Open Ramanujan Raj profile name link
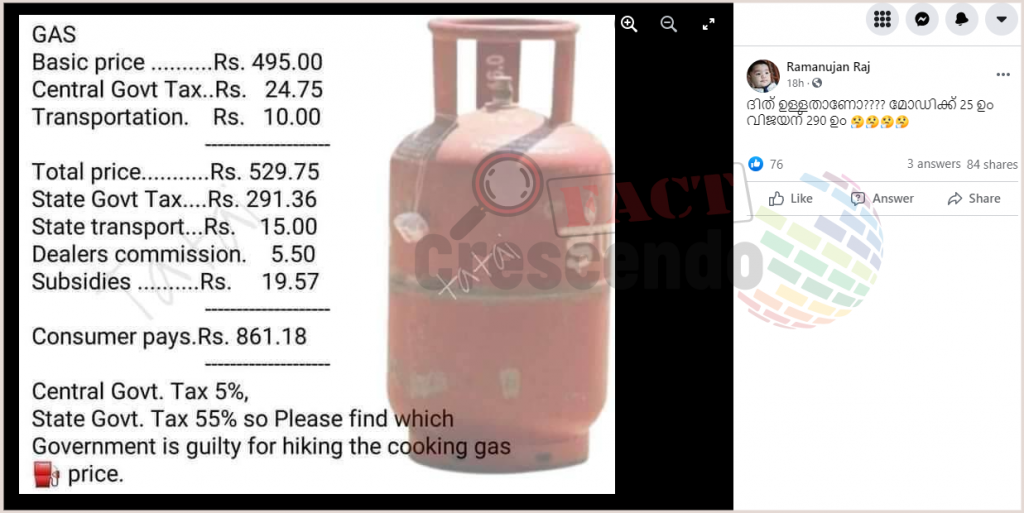This screenshot has height=513, width=1024. pos(827,67)
